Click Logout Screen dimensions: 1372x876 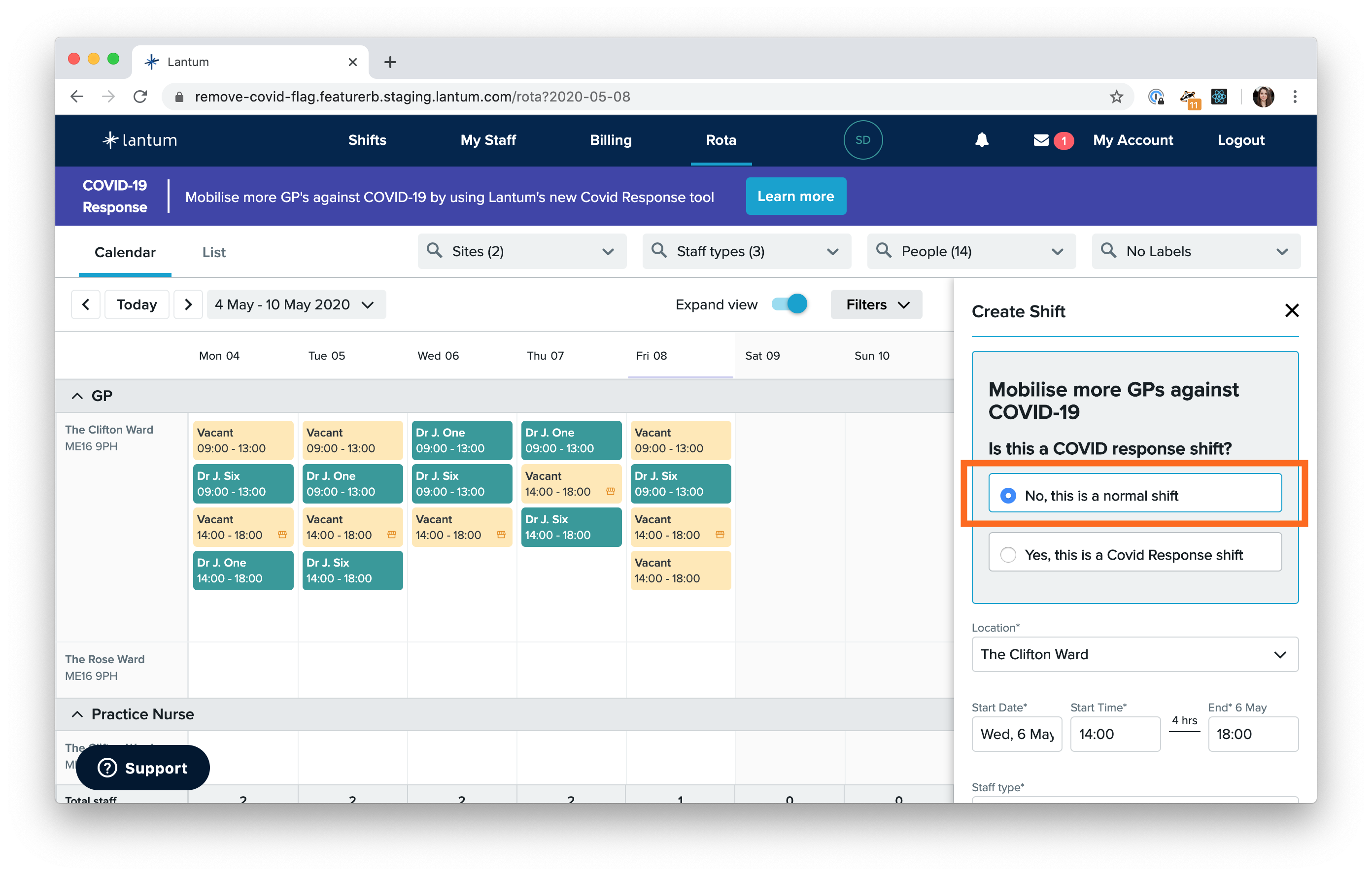point(1240,140)
